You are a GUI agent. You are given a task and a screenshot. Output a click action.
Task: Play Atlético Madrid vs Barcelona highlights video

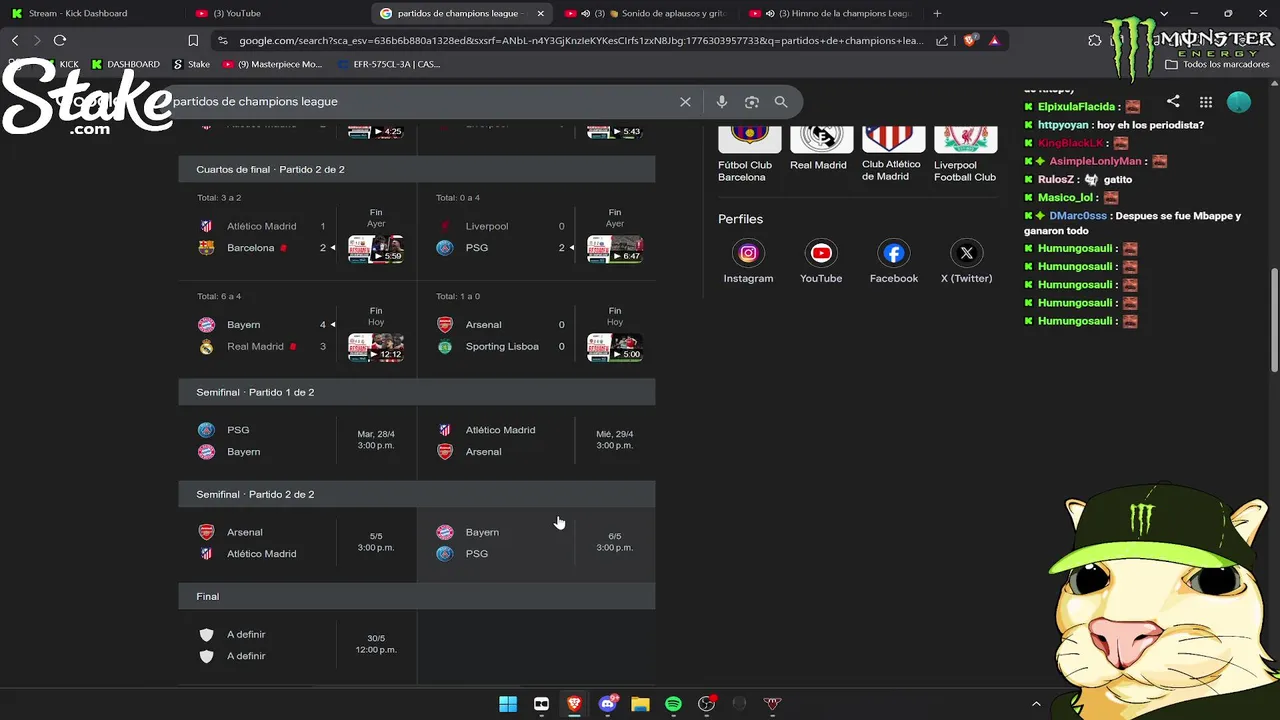click(x=376, y=249)
